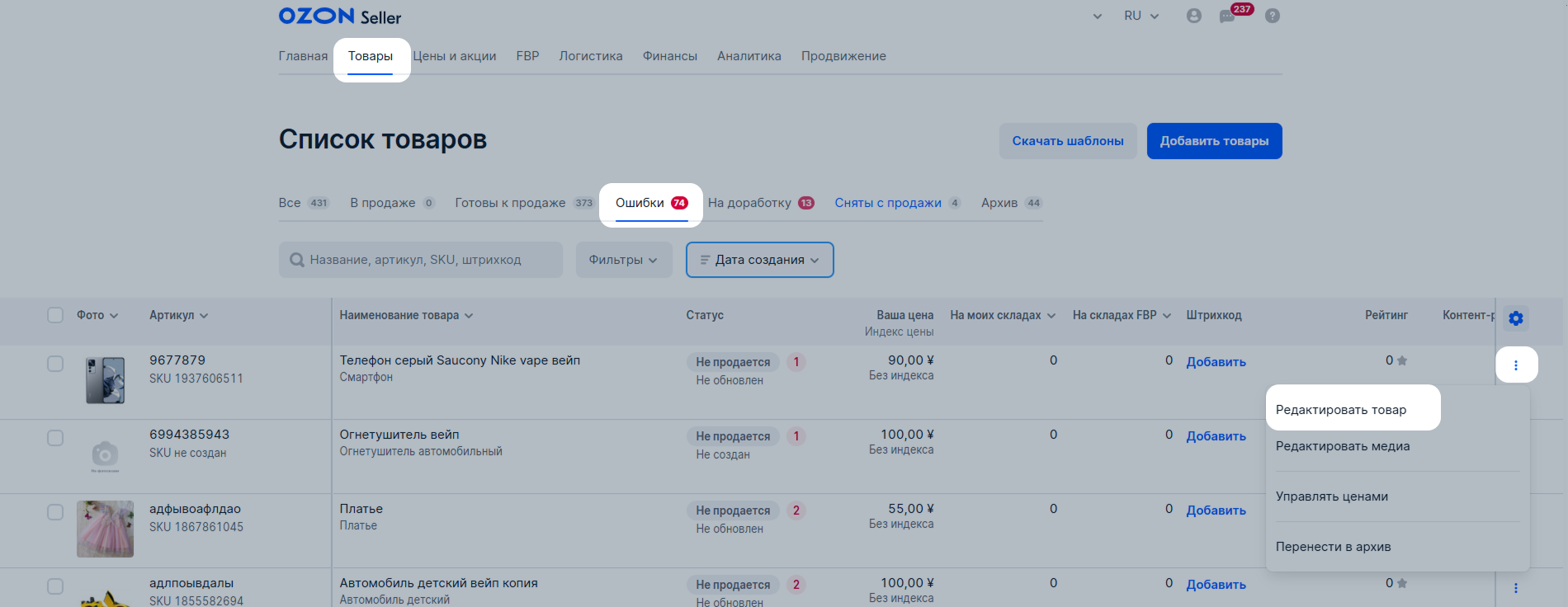The width and height of the screenshot is (1568, 607).
Task: Switch to the На доработку tab
Action: pyautogui.click(x=760, y=203)
